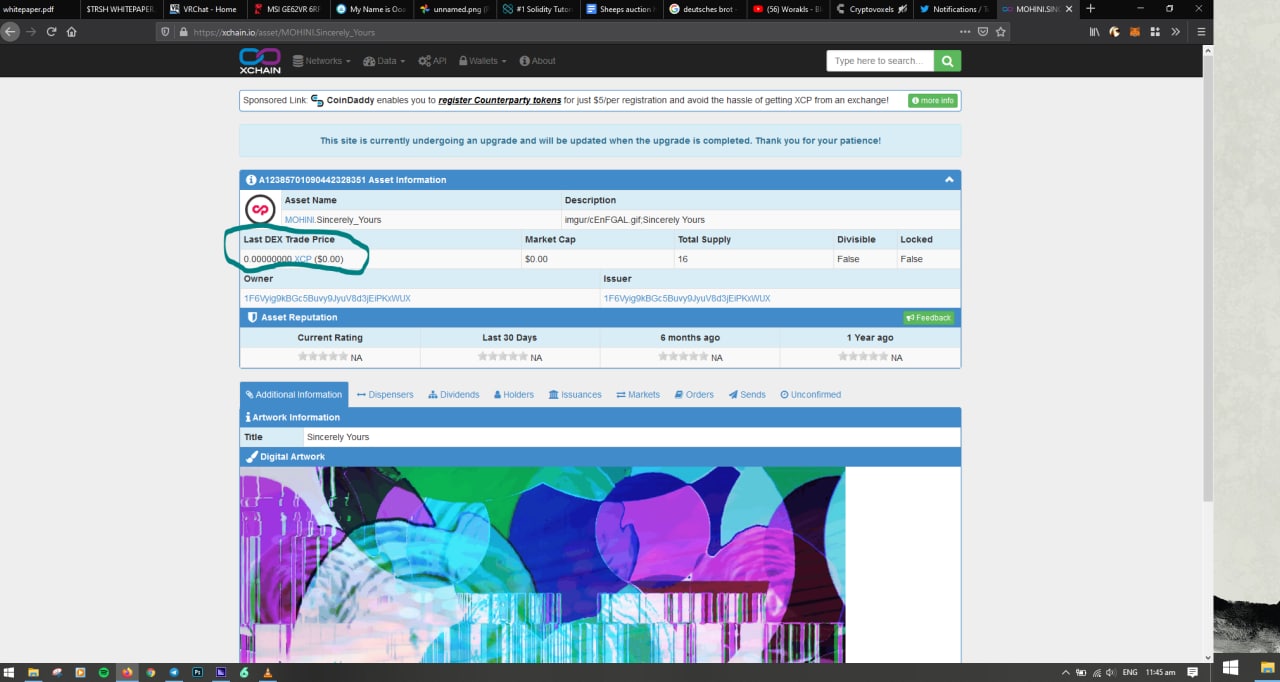Screen dimensions: 1280x682
Task: Switch to the $TRSH WHITEPAPER browser tab
Action: (120, 9)
